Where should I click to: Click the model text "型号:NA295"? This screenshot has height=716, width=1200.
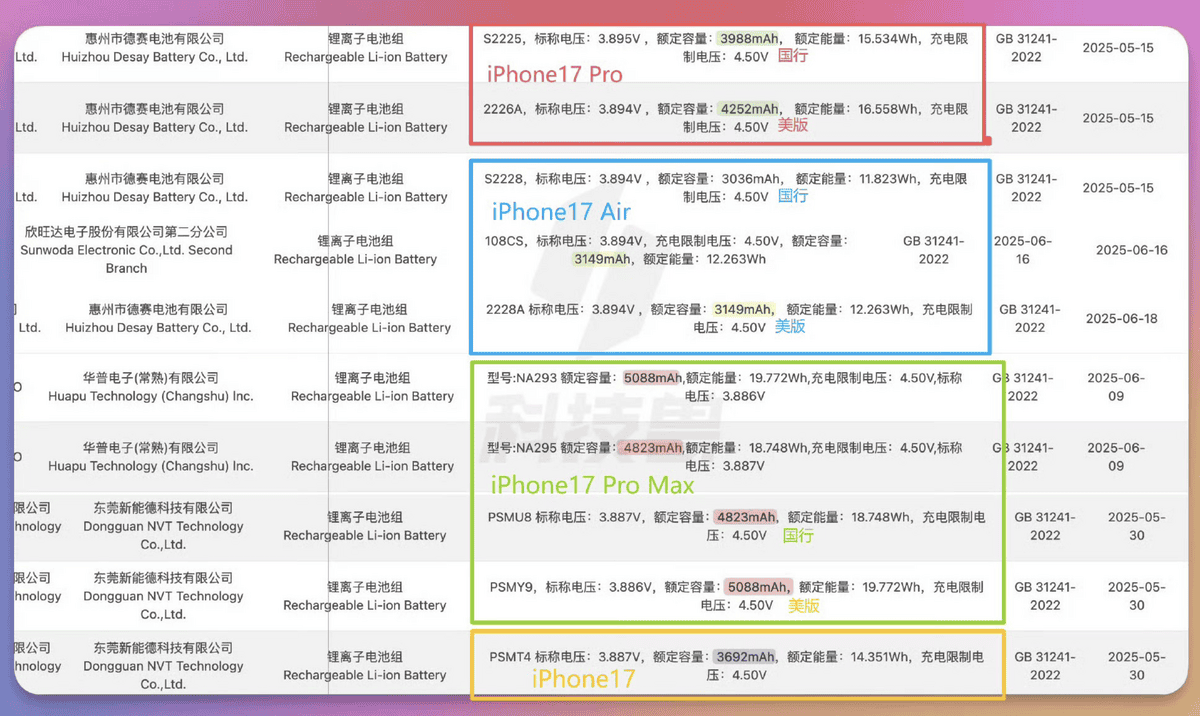[x=521, y=448]
